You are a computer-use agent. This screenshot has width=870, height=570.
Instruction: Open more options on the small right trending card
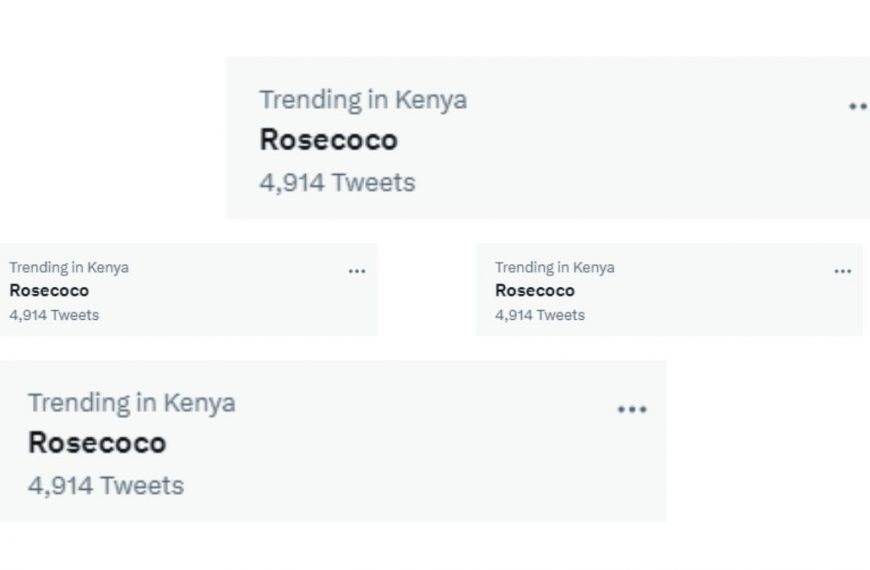(x=843, y=271)
